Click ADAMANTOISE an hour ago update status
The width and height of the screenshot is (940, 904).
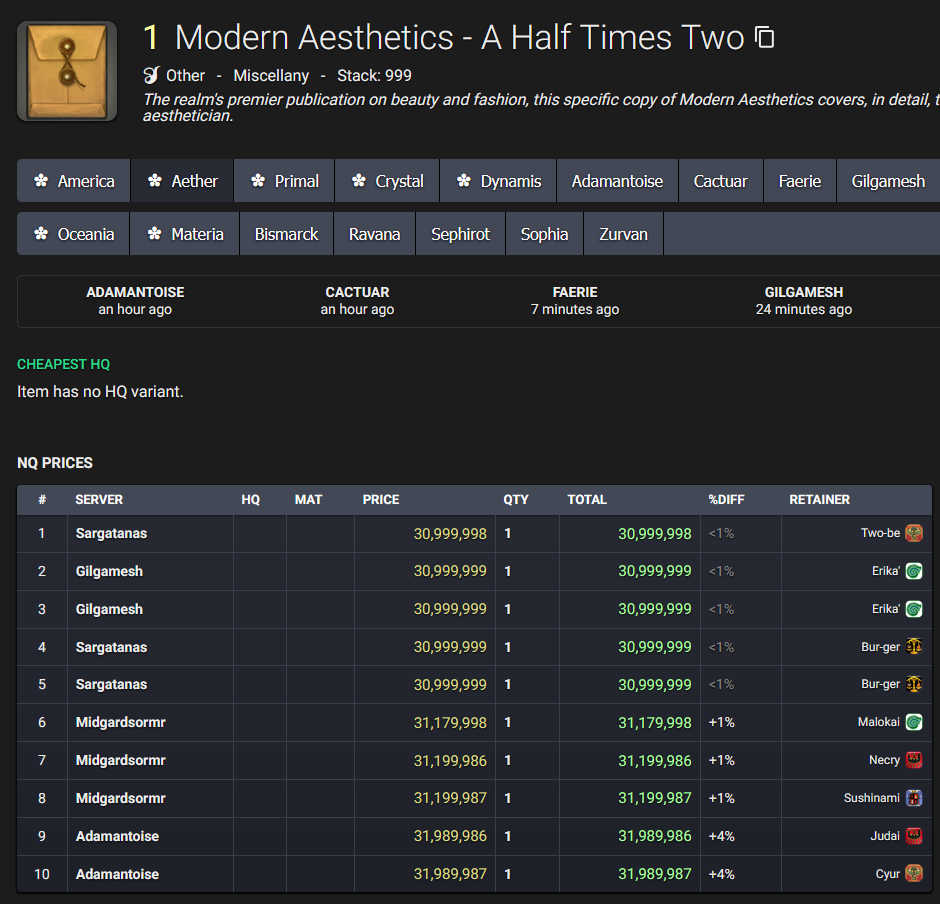[x=135, y=301]
